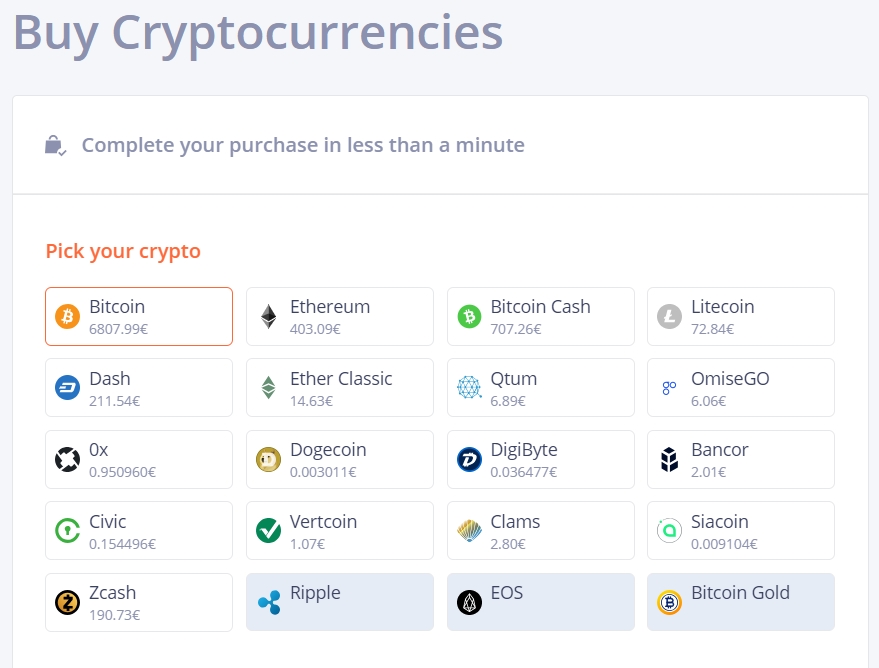
Task: Click the orange Bitcoin logo icon
Action: click(x=67, y=317)
